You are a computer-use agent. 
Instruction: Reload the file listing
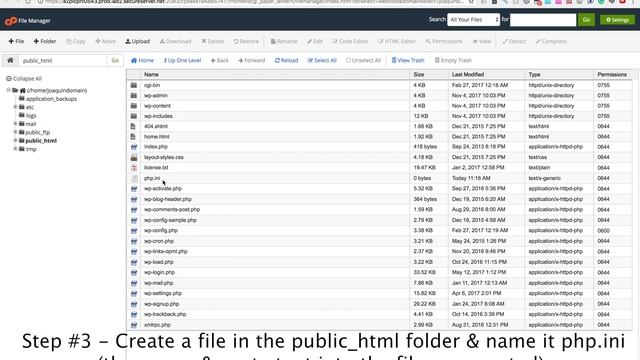click(287, 60)
